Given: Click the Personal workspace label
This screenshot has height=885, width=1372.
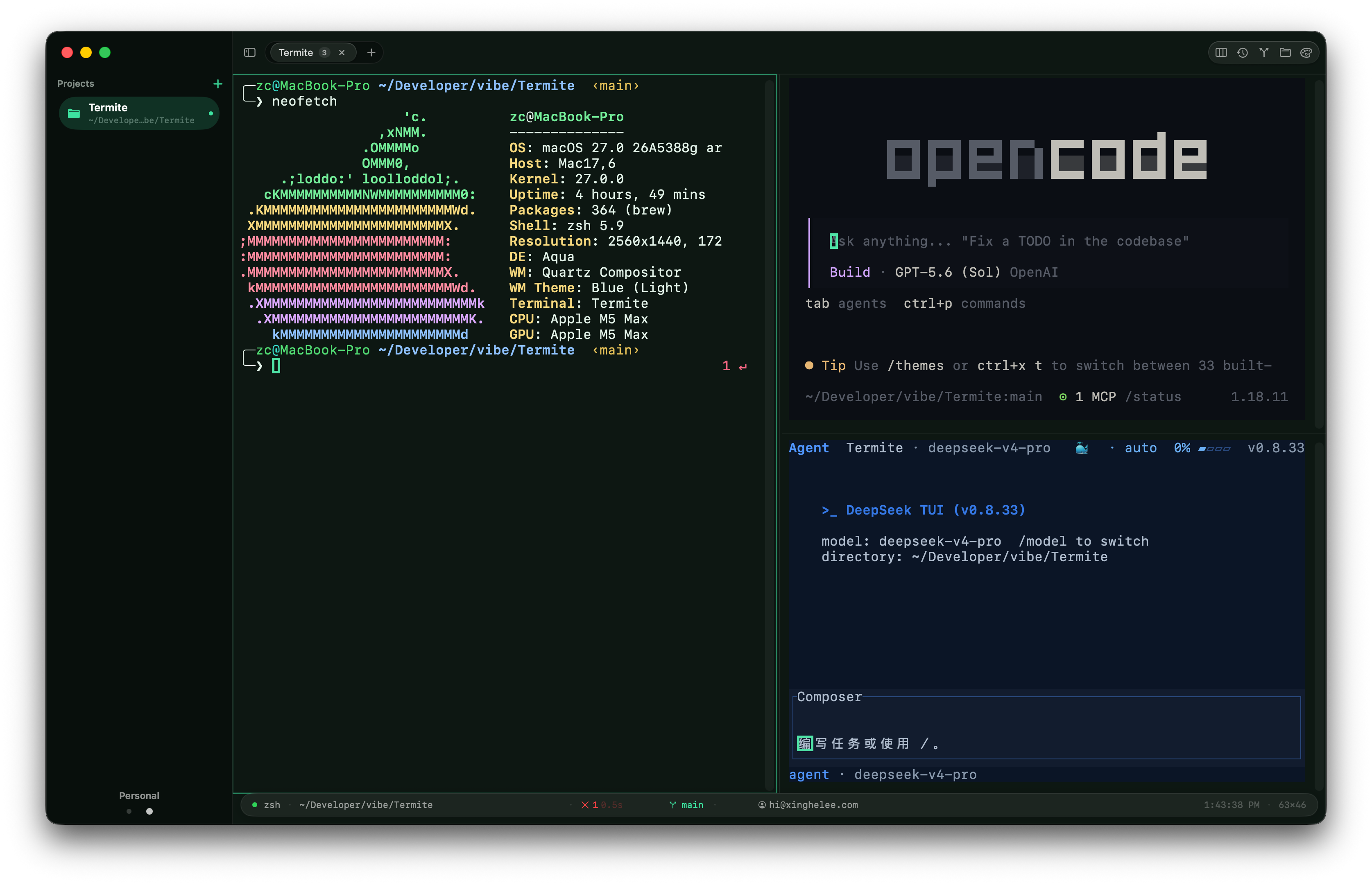Looking at the screenshot, I should pyautogui.click(x=139, y=795).
